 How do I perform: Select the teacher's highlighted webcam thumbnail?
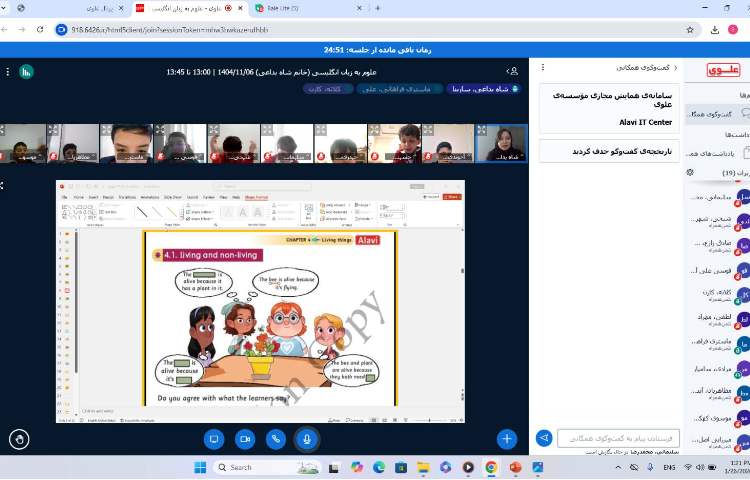click(501, 143)
